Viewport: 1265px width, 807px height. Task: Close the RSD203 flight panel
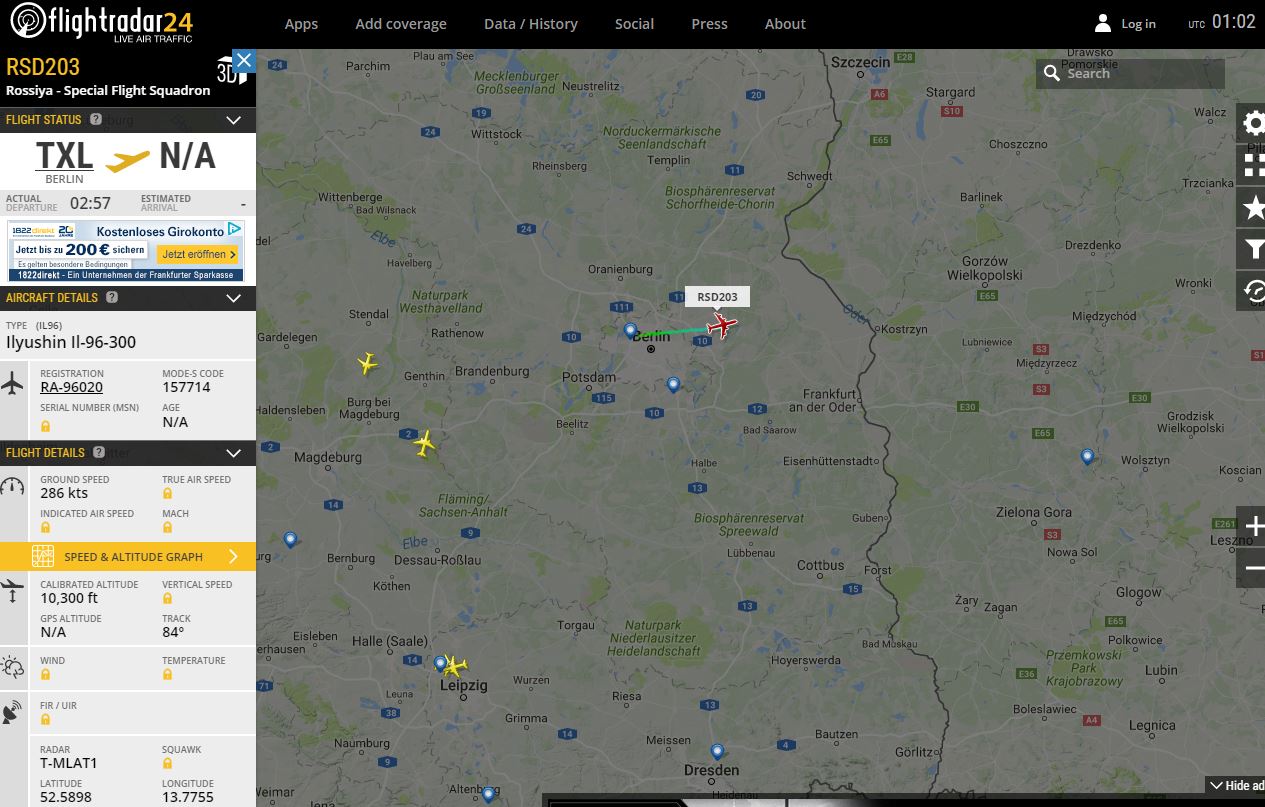coord(243,61)
